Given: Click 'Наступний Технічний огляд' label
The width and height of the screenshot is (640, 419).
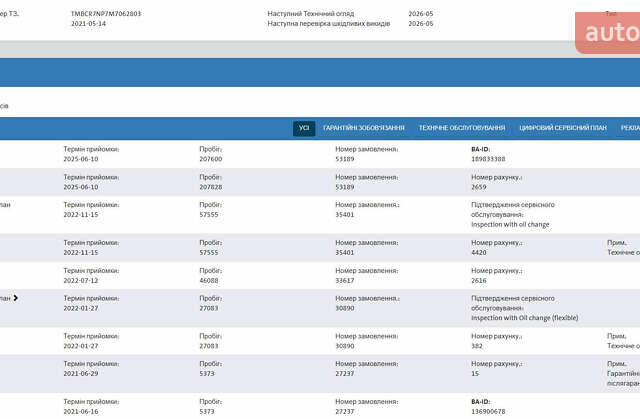Looking at the screenshot, I should tap(308, 14).
